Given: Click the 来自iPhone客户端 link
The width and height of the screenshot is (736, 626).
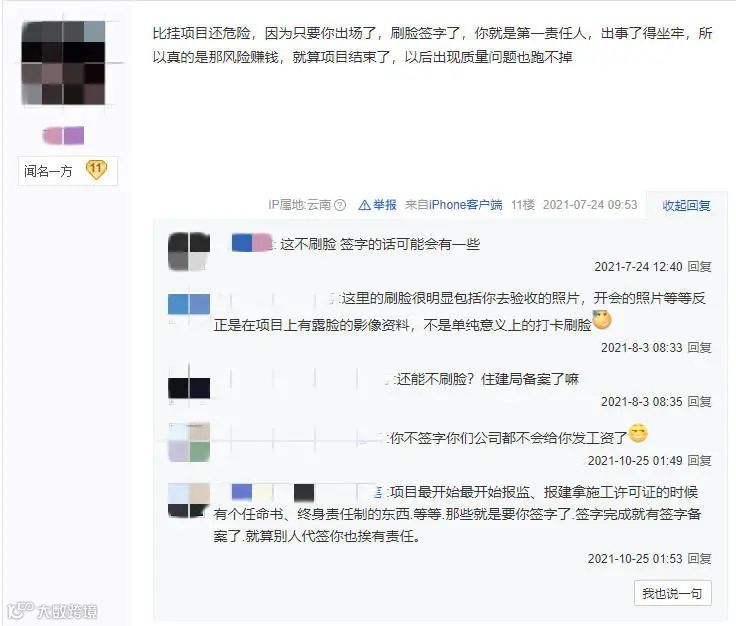Looking at the screenshot, I should coord(454,205).
